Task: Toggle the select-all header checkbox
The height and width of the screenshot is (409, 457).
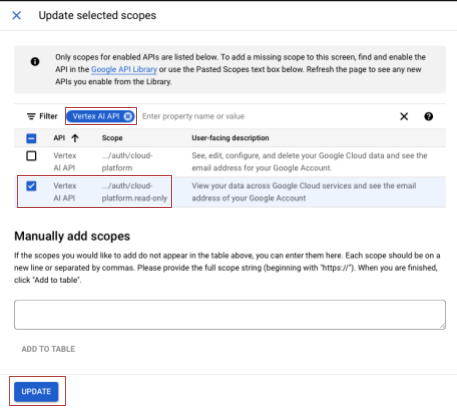Action: coord(31,138)
